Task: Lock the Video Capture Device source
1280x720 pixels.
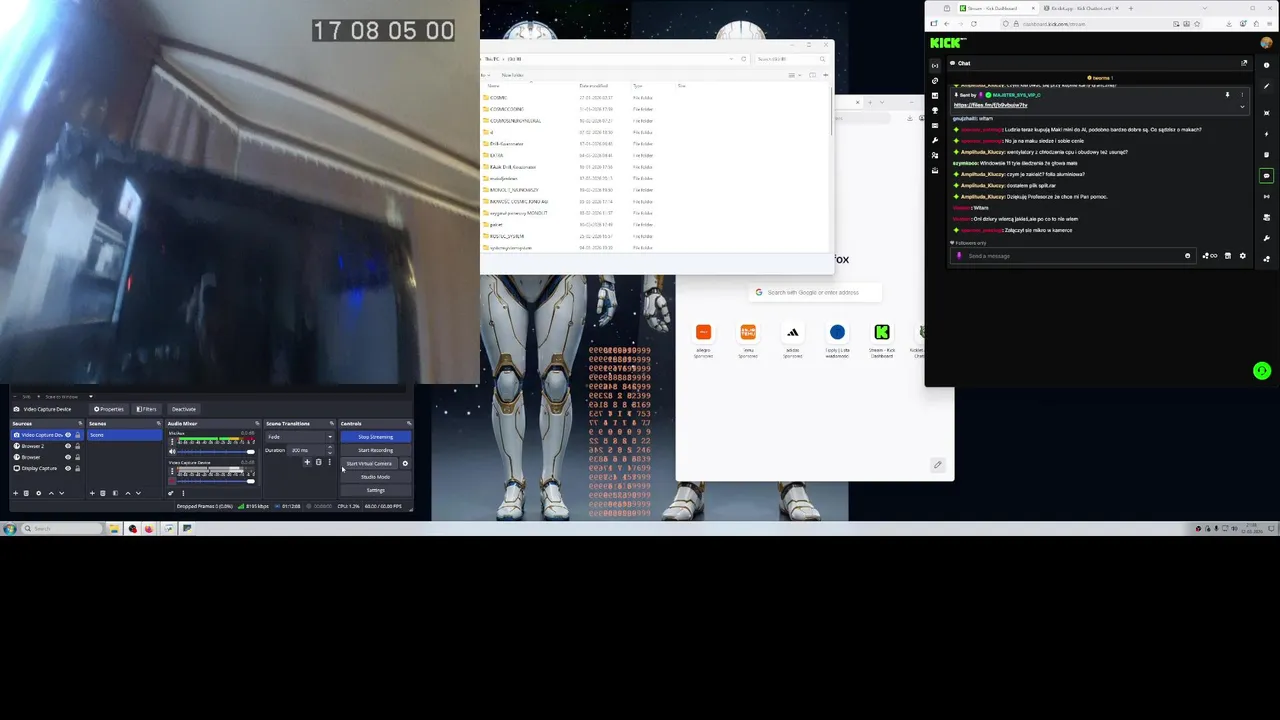Action: click(x=77, y=435)
